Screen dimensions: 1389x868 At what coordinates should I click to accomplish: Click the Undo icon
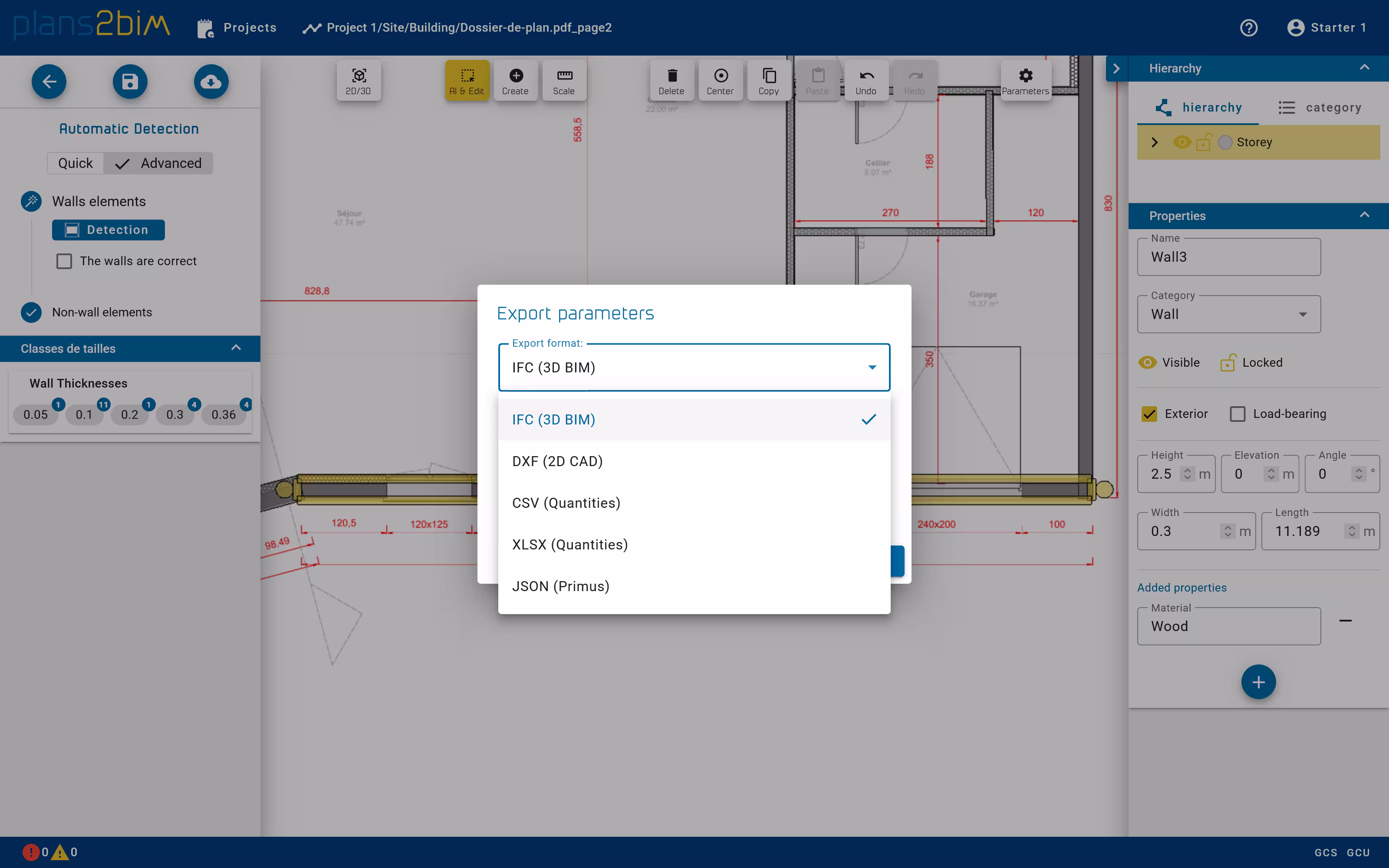tap(866, 80)
